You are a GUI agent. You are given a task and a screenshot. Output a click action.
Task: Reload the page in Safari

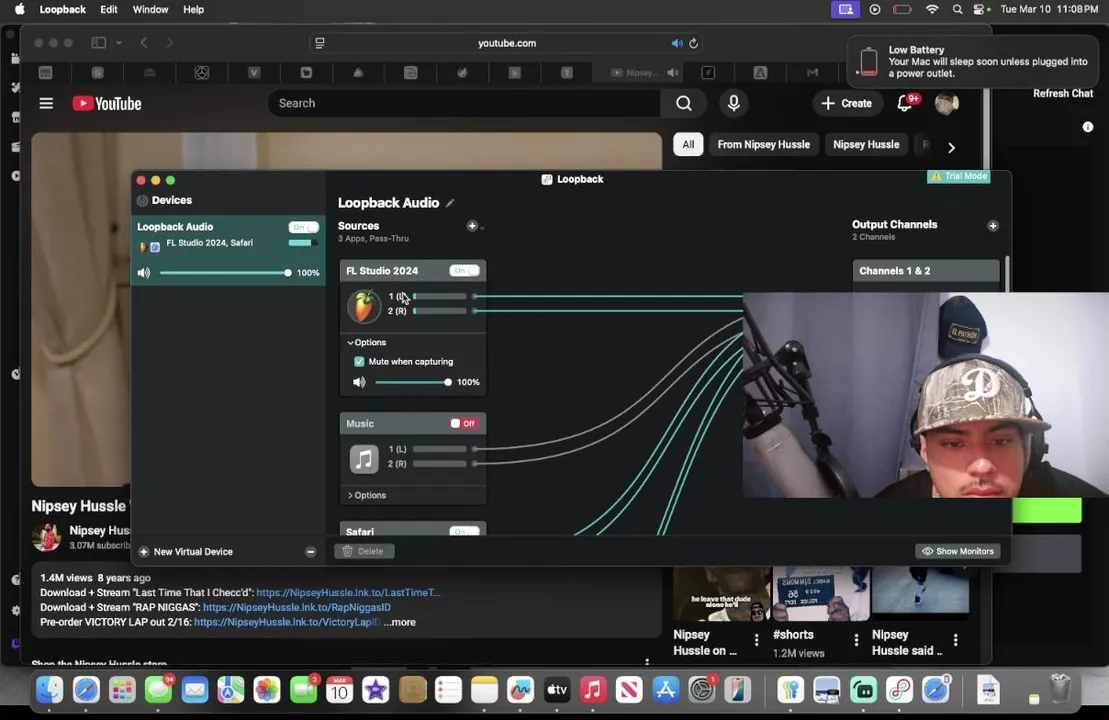[x=694, y=43]
